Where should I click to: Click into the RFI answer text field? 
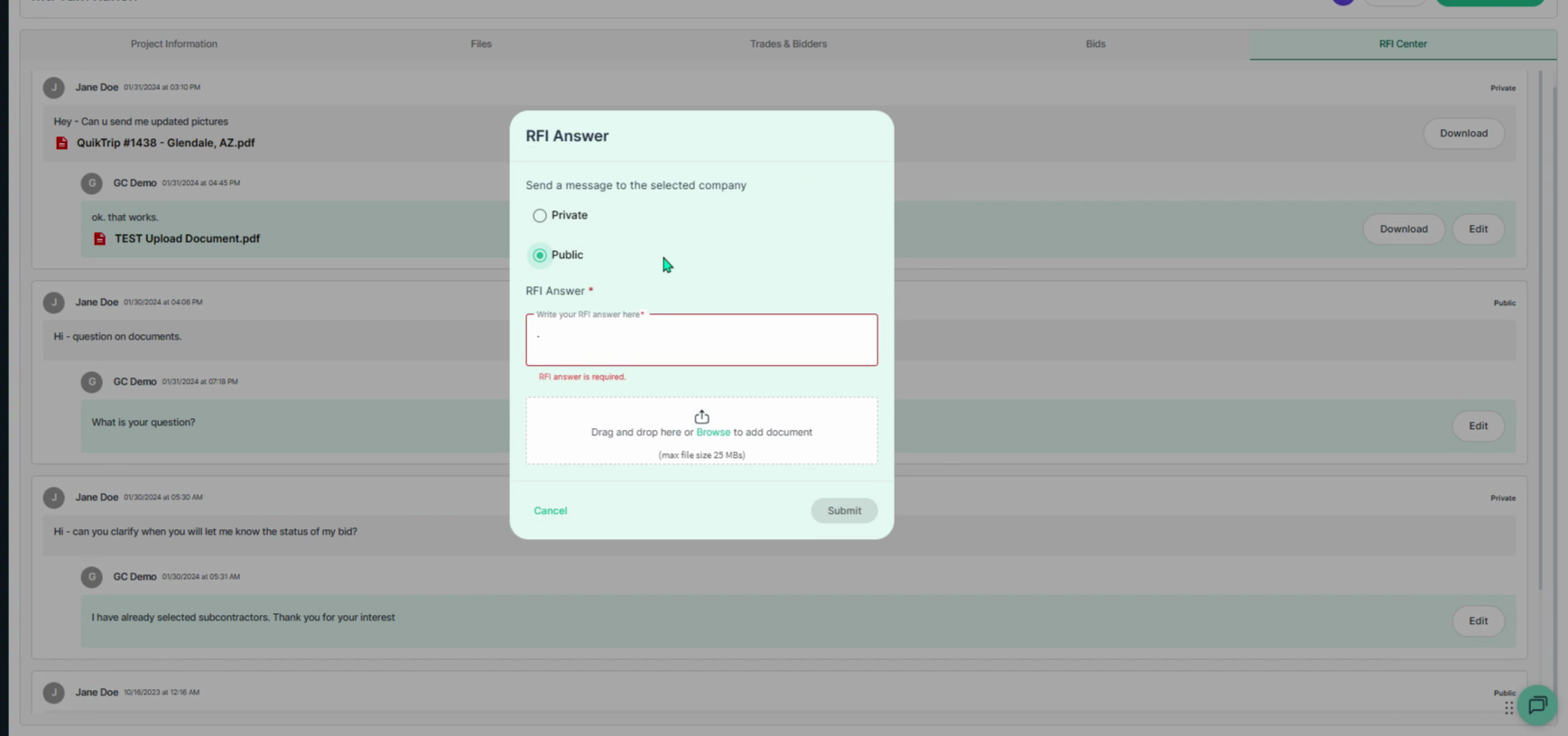[x=701, y=340]
